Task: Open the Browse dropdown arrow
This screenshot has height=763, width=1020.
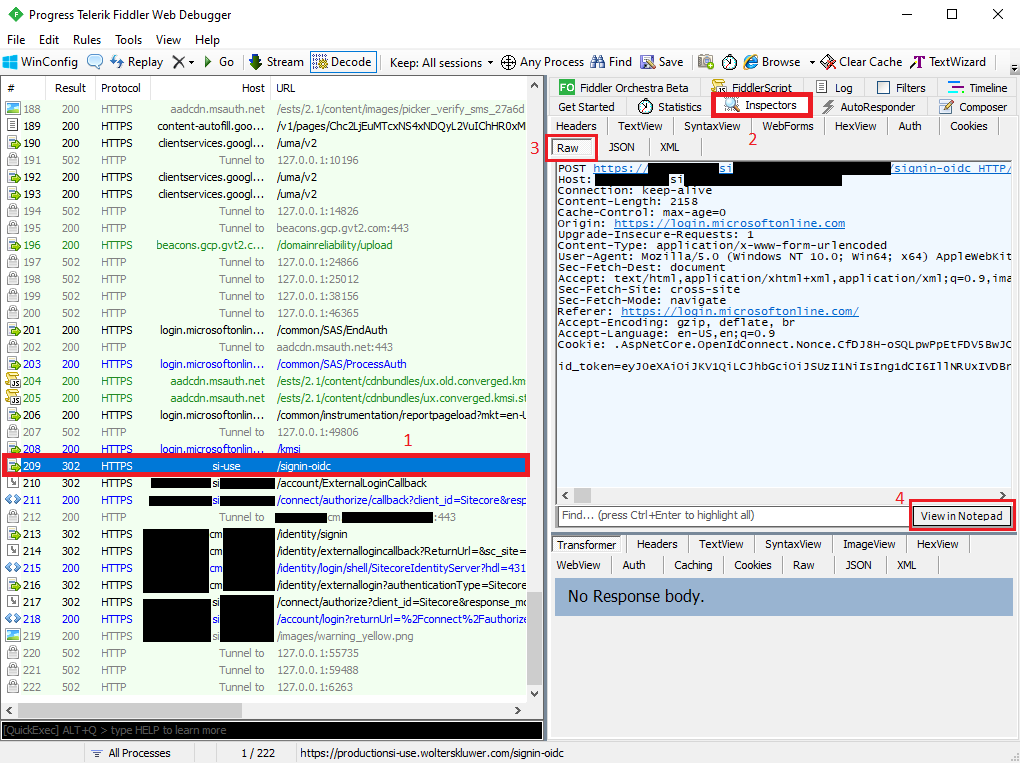Action: (x=812, y=62)
